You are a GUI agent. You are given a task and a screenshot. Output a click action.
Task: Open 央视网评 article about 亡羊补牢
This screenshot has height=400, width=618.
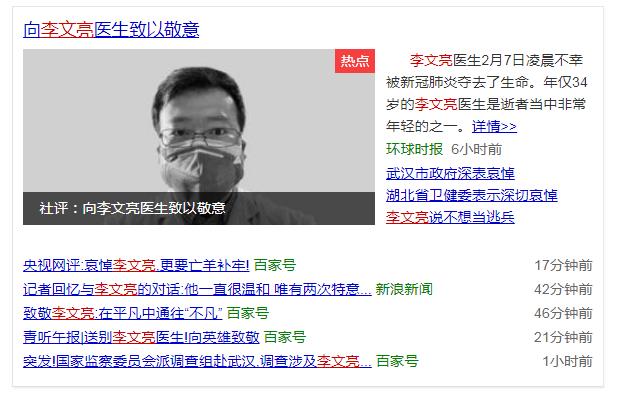pos(136,265)
